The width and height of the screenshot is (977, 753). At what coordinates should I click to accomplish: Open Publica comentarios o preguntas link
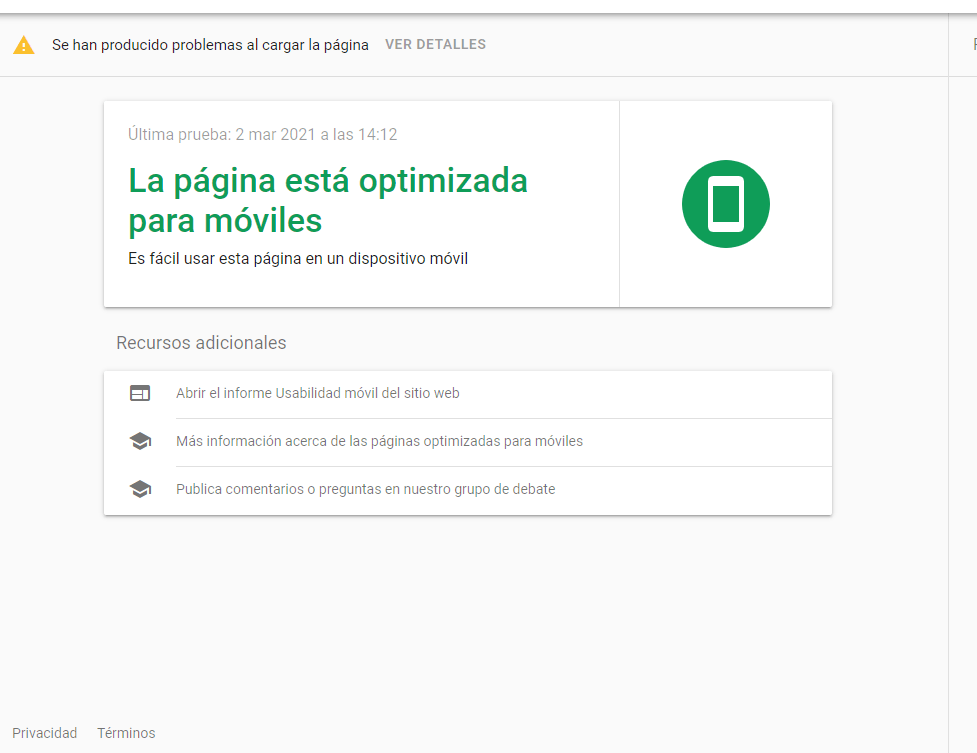[366, 489]
